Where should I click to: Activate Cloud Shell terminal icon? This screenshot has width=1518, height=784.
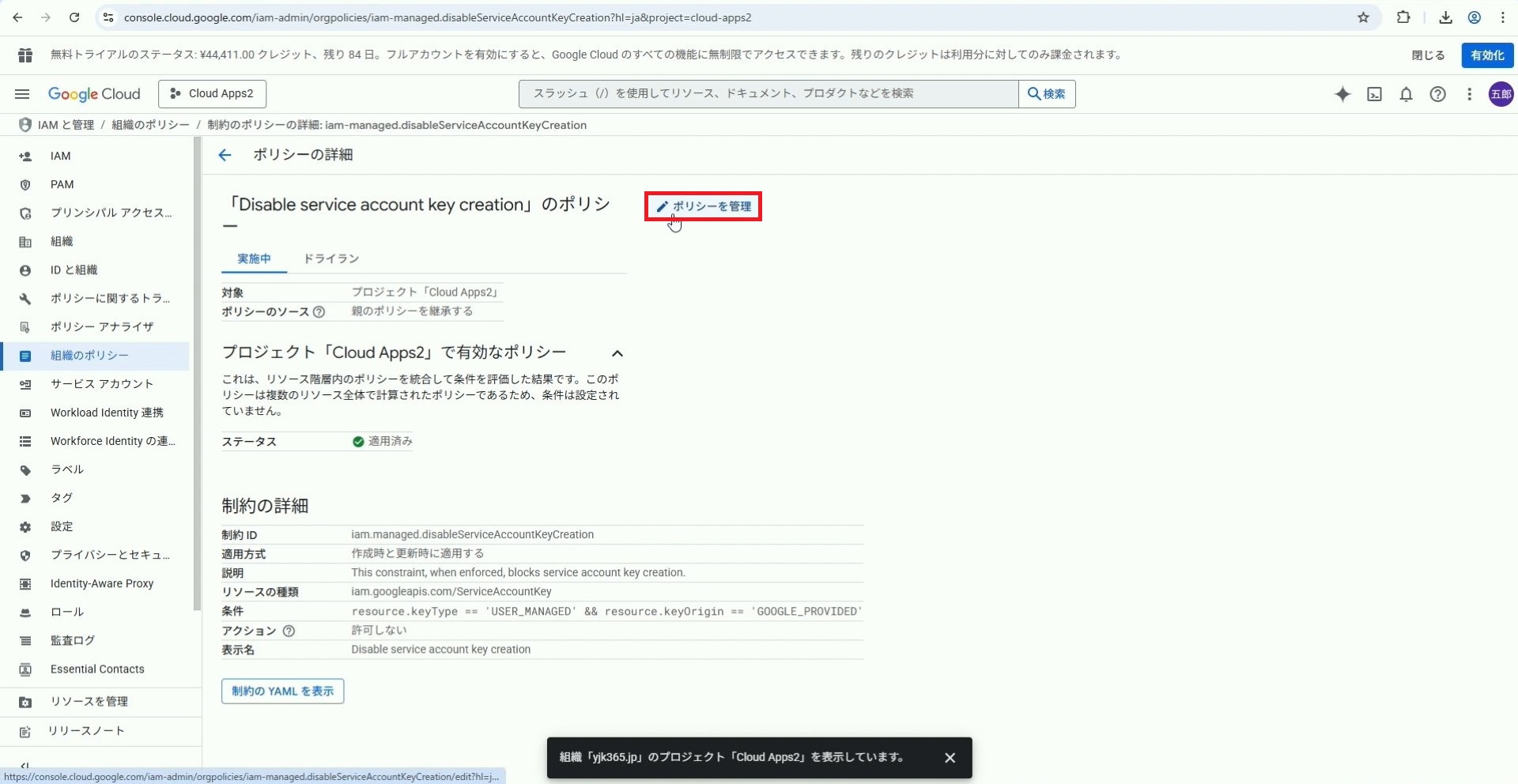[x=1375, y=94]
